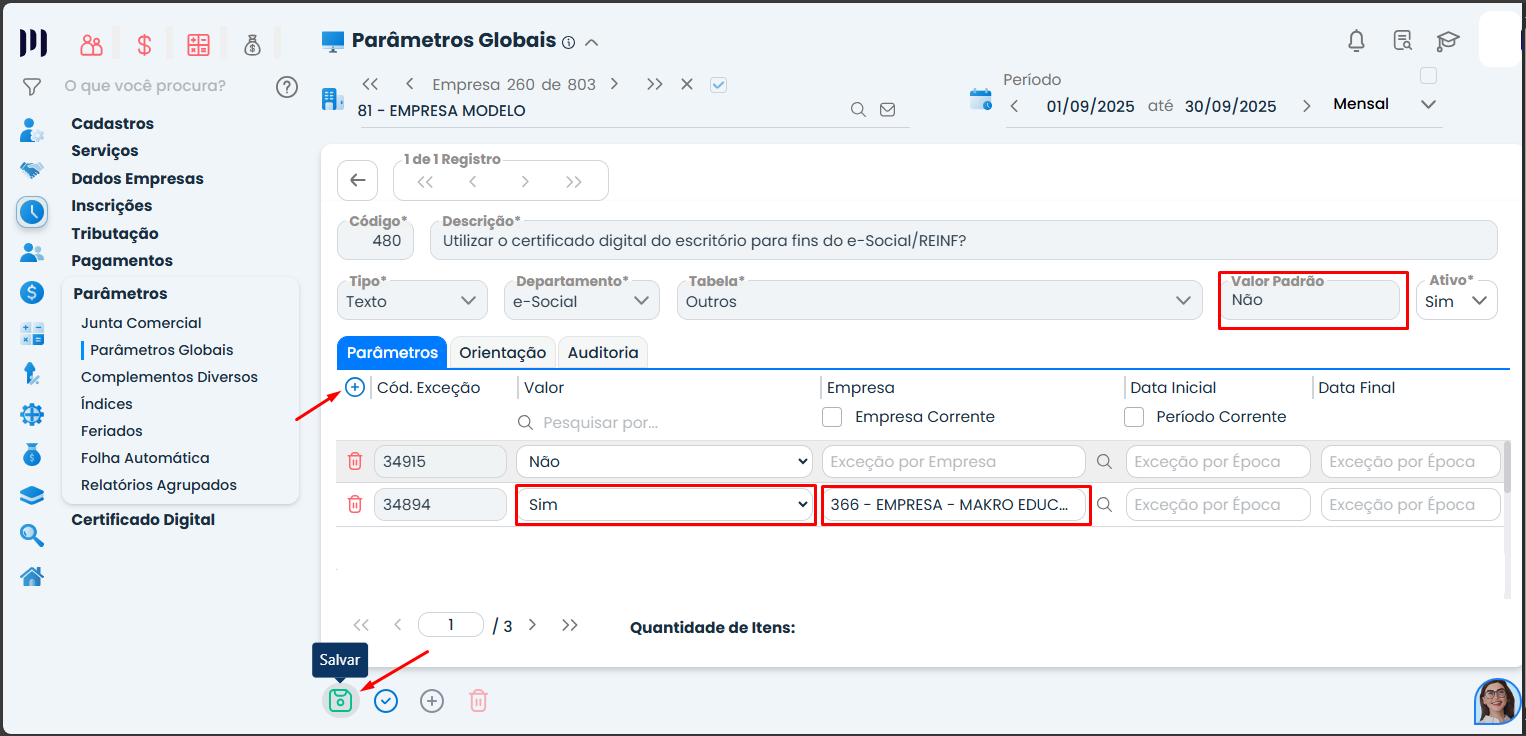Screen dimensions: 1526x736
Task: Tick the Período Corrente checkbox
Action: (1134, 417)
